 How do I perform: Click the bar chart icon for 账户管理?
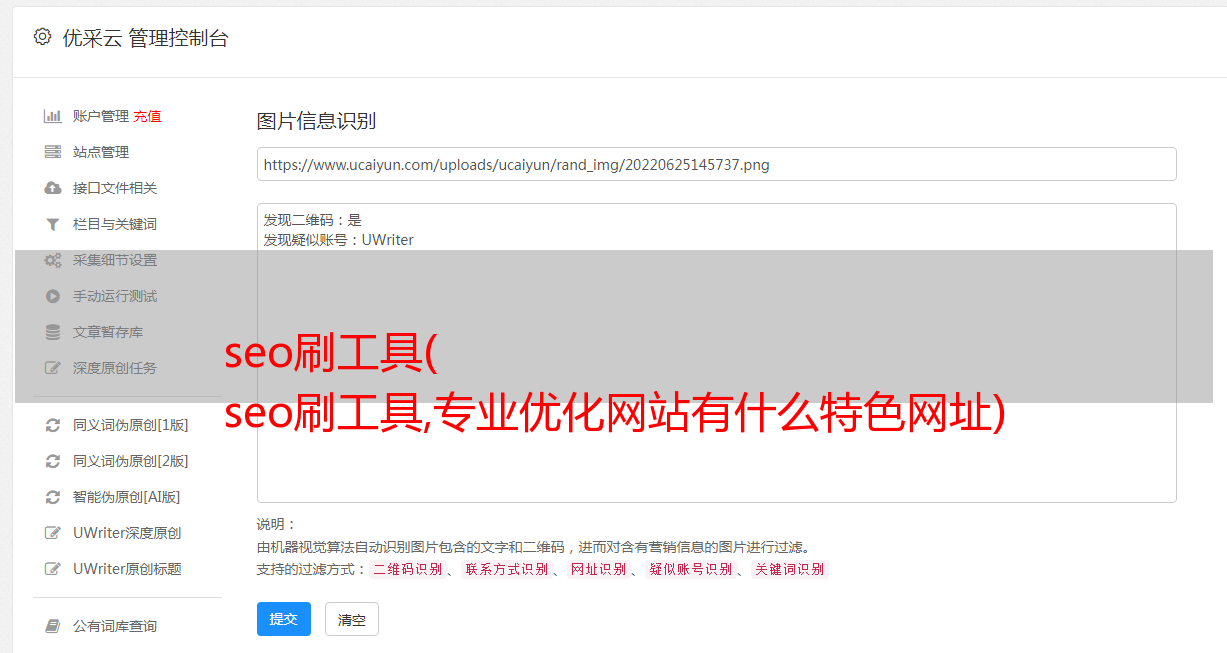pyautogui.click(x=53, y=116)
